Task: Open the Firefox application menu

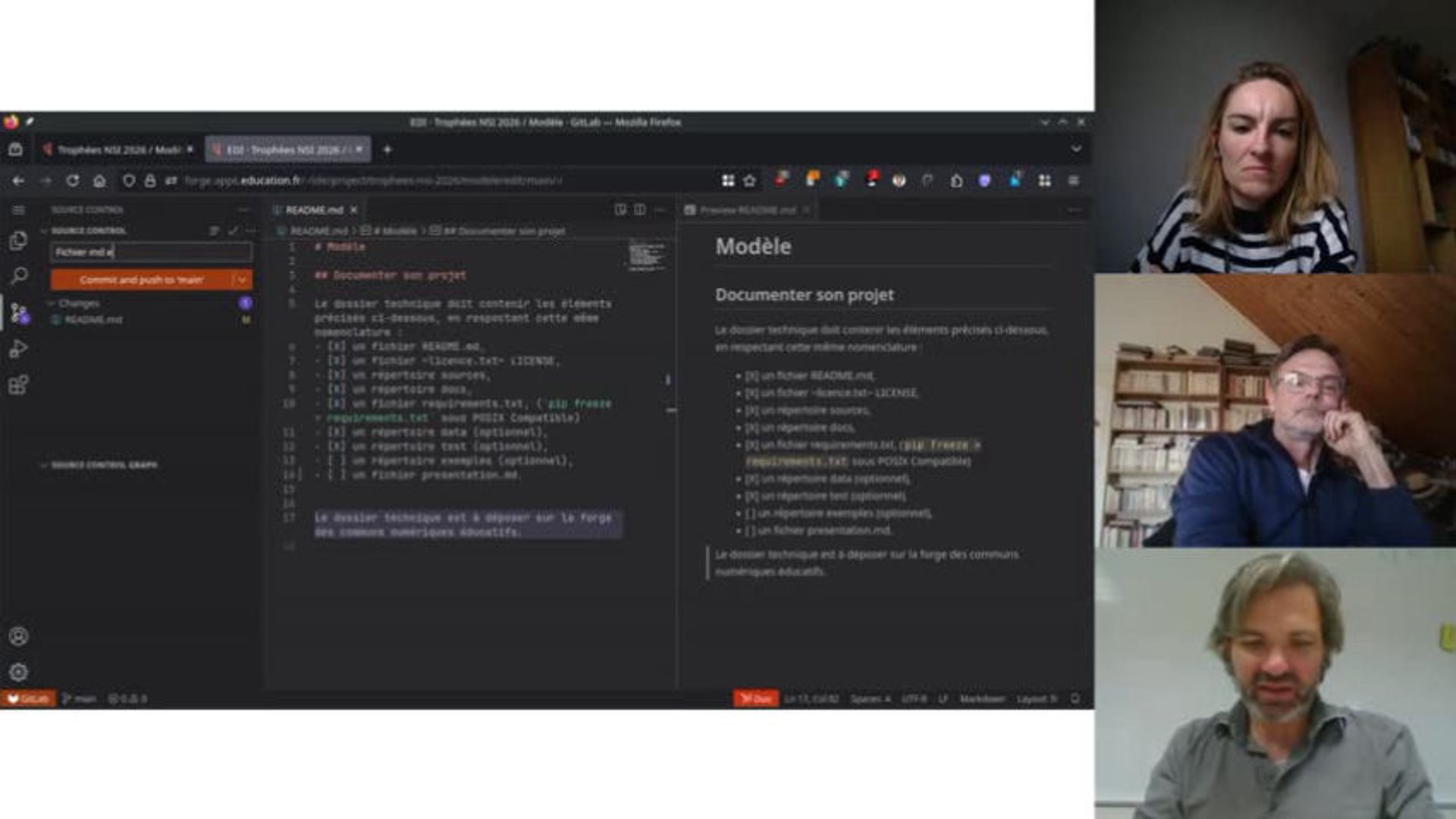Action: (x=1073, y=180)
